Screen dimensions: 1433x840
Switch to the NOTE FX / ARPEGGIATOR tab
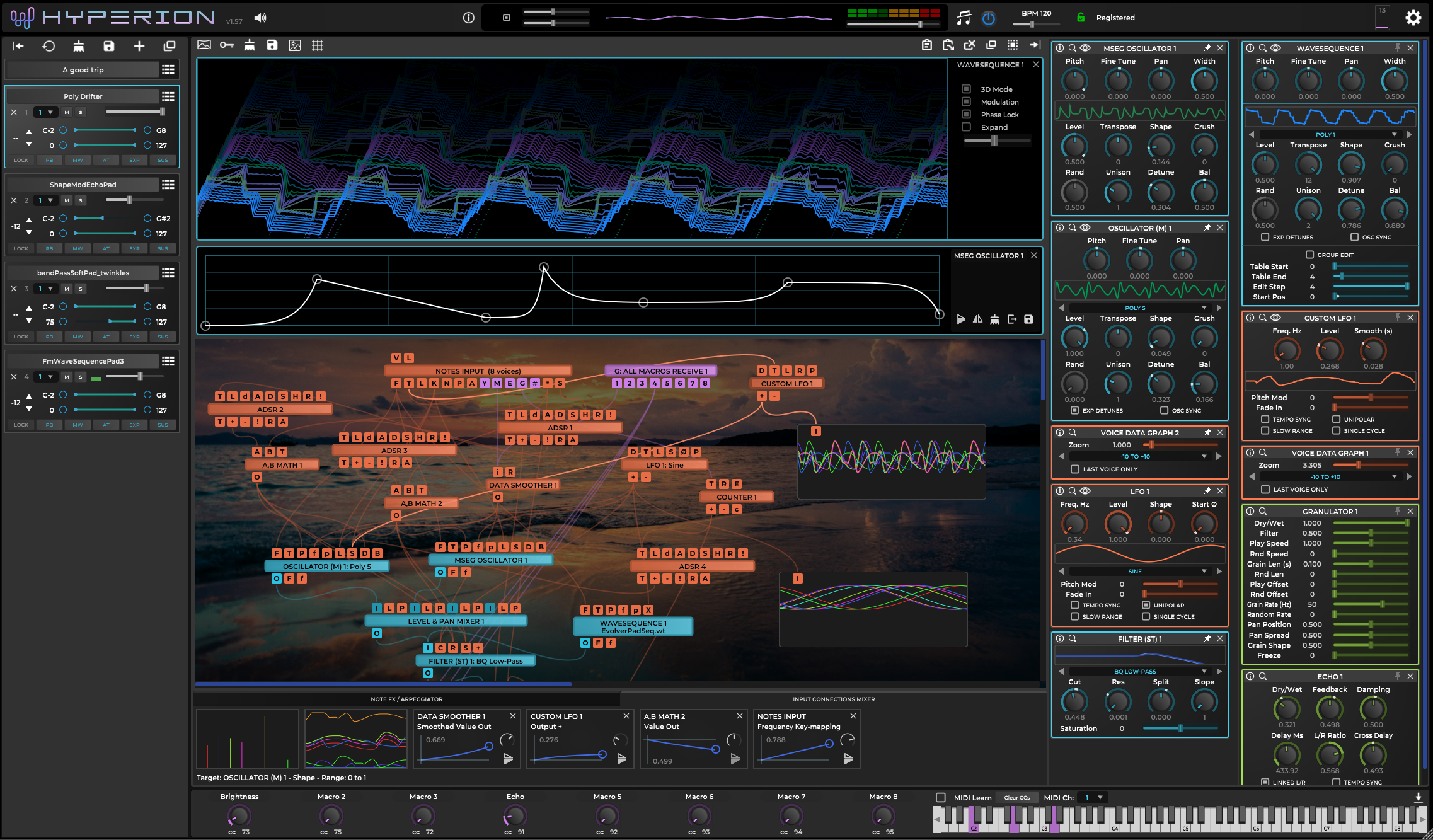[406, 699]
